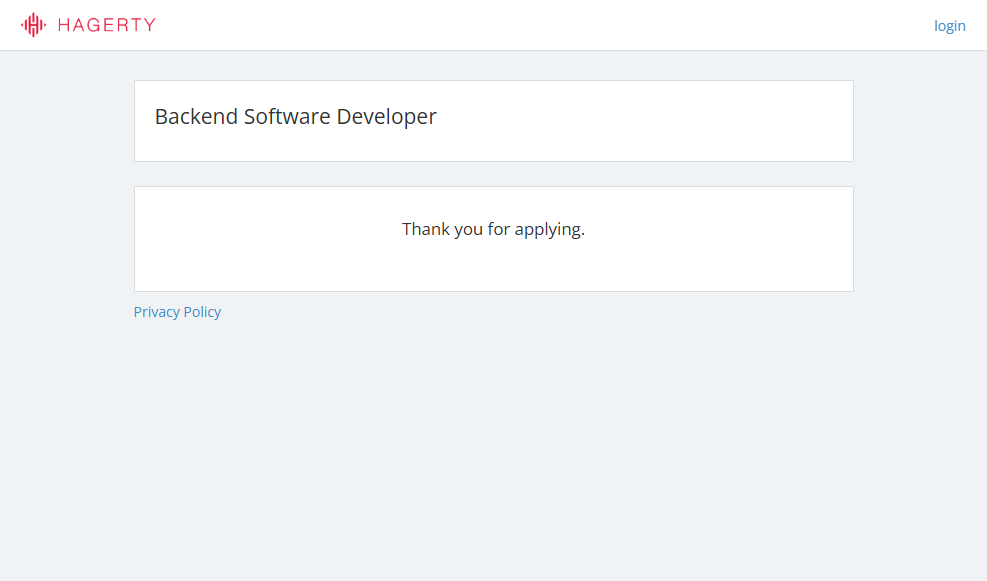This screenshot has height=581, width=987.
Task: Click the letter 'Y' ending HAGERTY wordmark
Action: coord(150,25)
